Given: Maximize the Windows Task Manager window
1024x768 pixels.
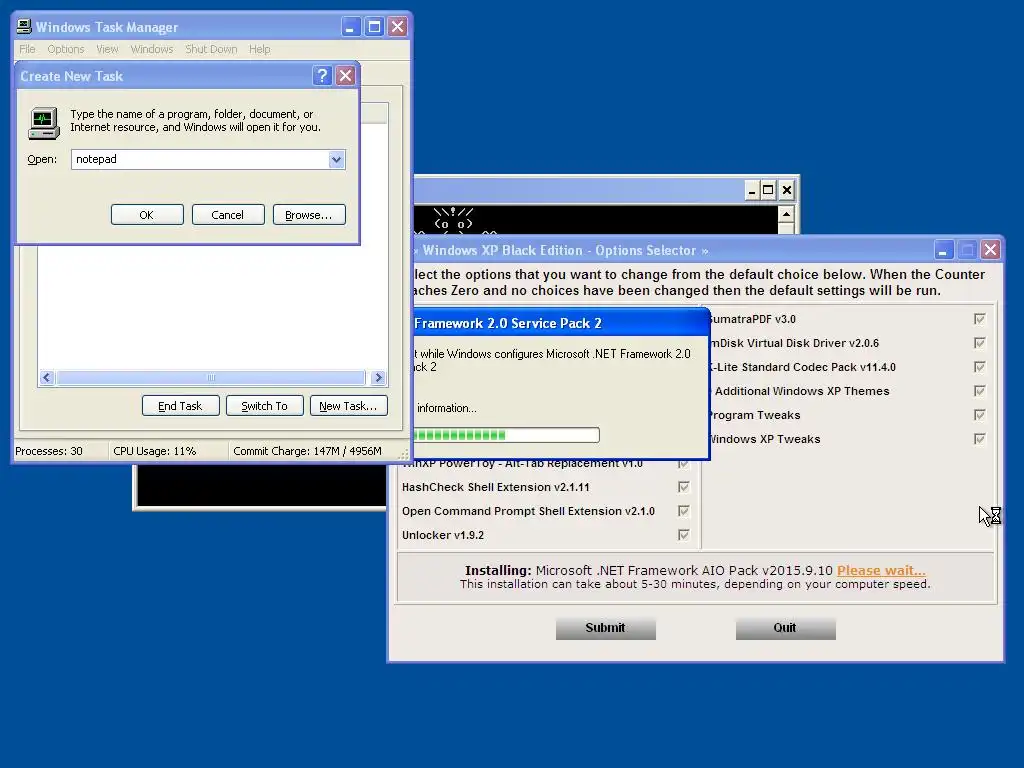Looking at the screenshot, I should pyautogui.click(x=374, y=27).
